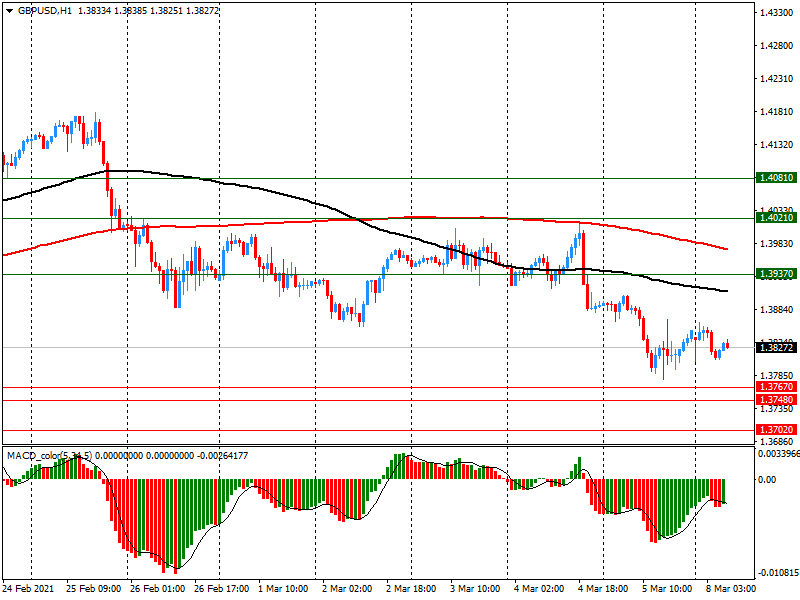The width and height of the screenshot is (800, 600).
Task: Select the green 1.40810 price level label
Action: (x=776, y=178)
